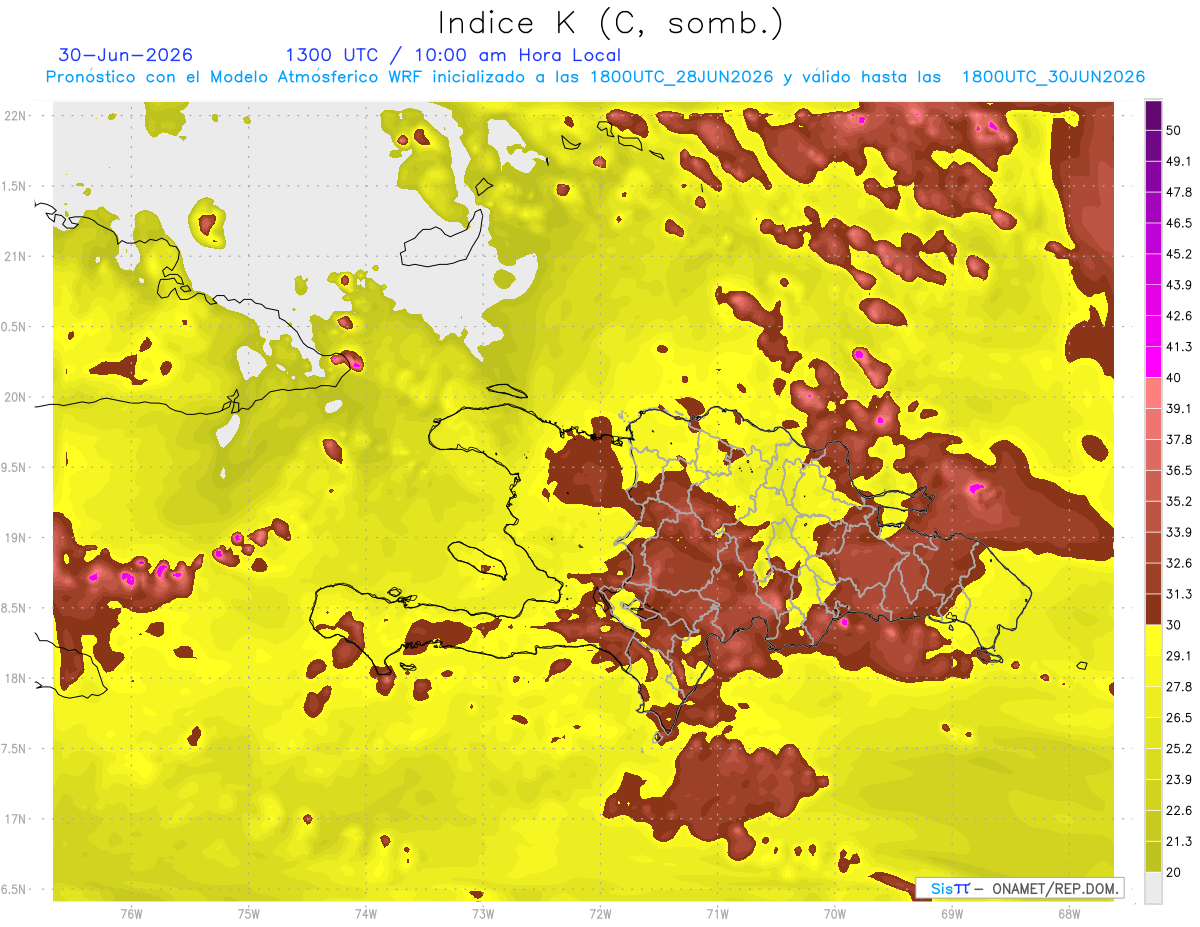Screen dimensions: 1200x927
Task: Click the legend value 45.2
Action: pyautogui.click(x=1179, y=254)
